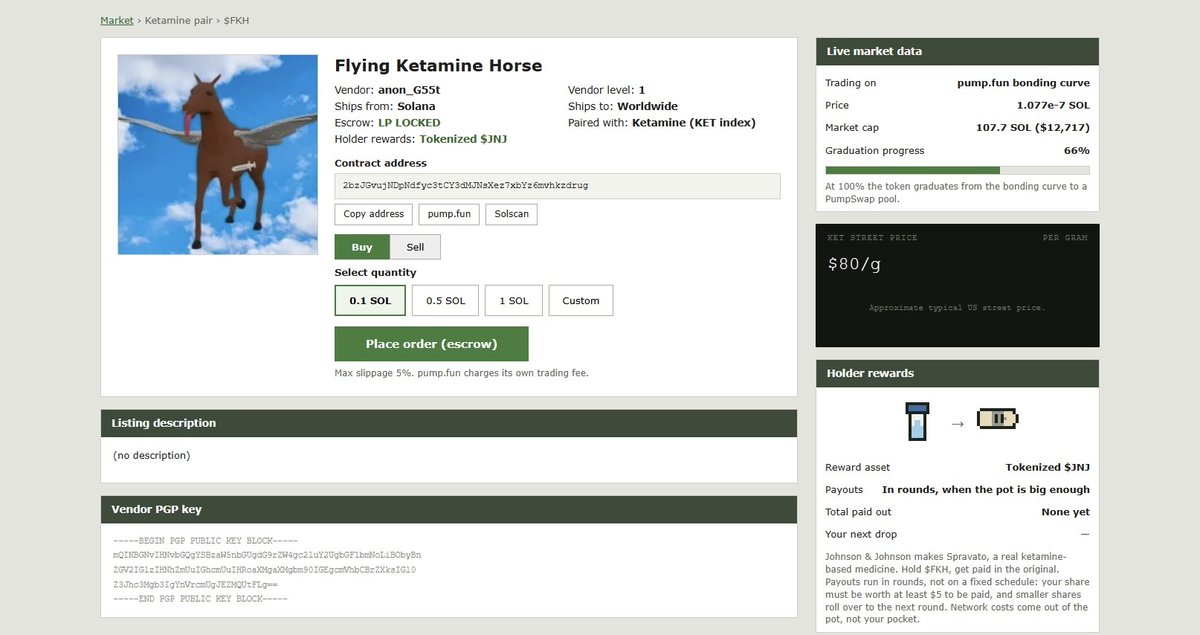This screenshot has width=1200, height=635.
Task: Click the price 1.077e-7 SOL value
Action: click(x=1053, y=105)
